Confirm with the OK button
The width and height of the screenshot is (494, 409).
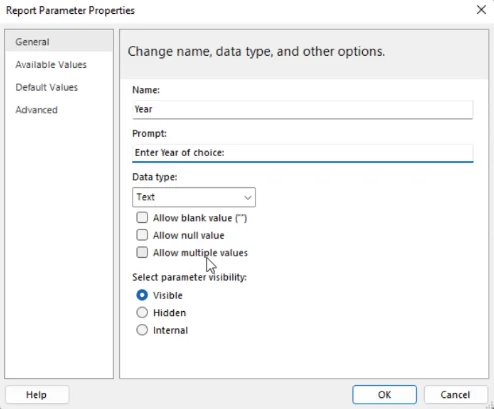[384, 395]
